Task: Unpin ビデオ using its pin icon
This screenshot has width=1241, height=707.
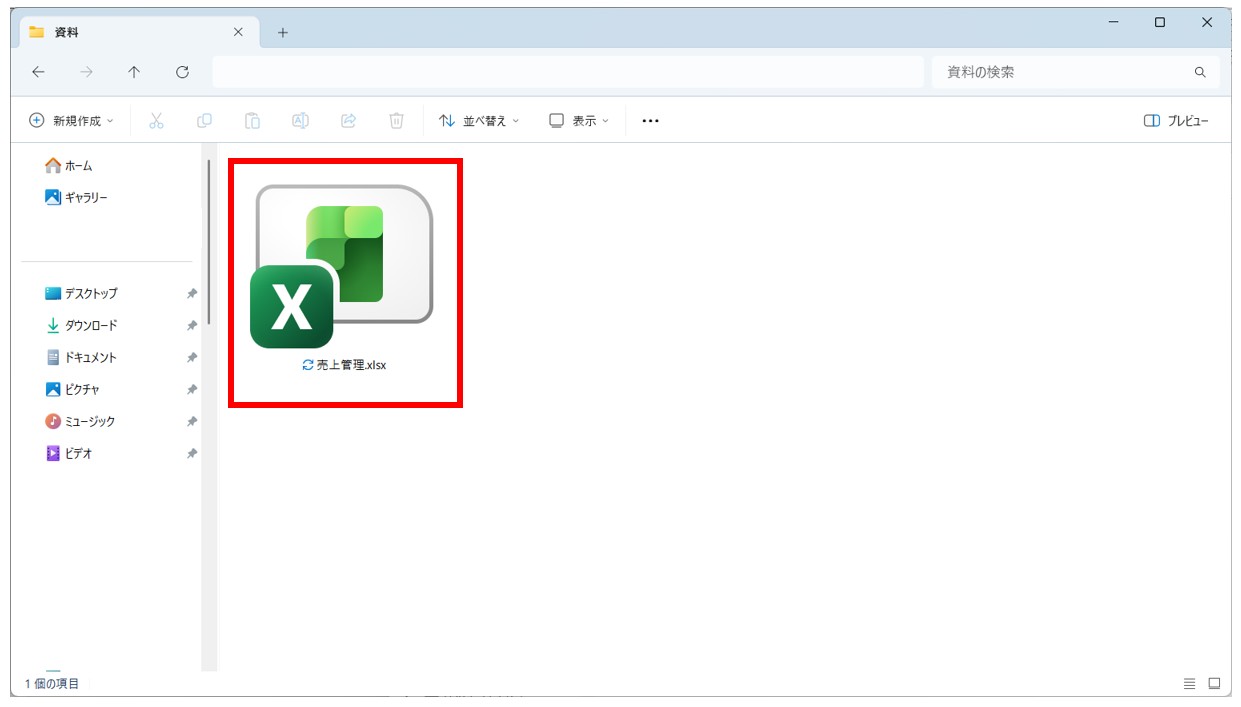Action: pos(192,454)
